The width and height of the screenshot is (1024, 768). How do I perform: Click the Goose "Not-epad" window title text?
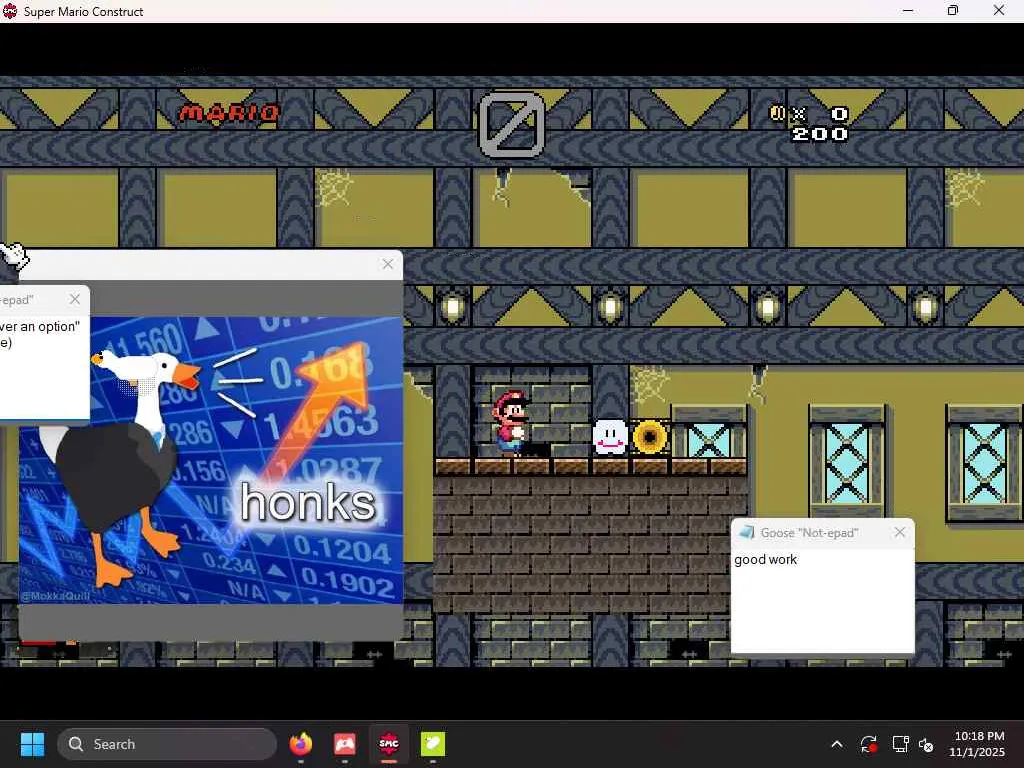pos(809,533)
